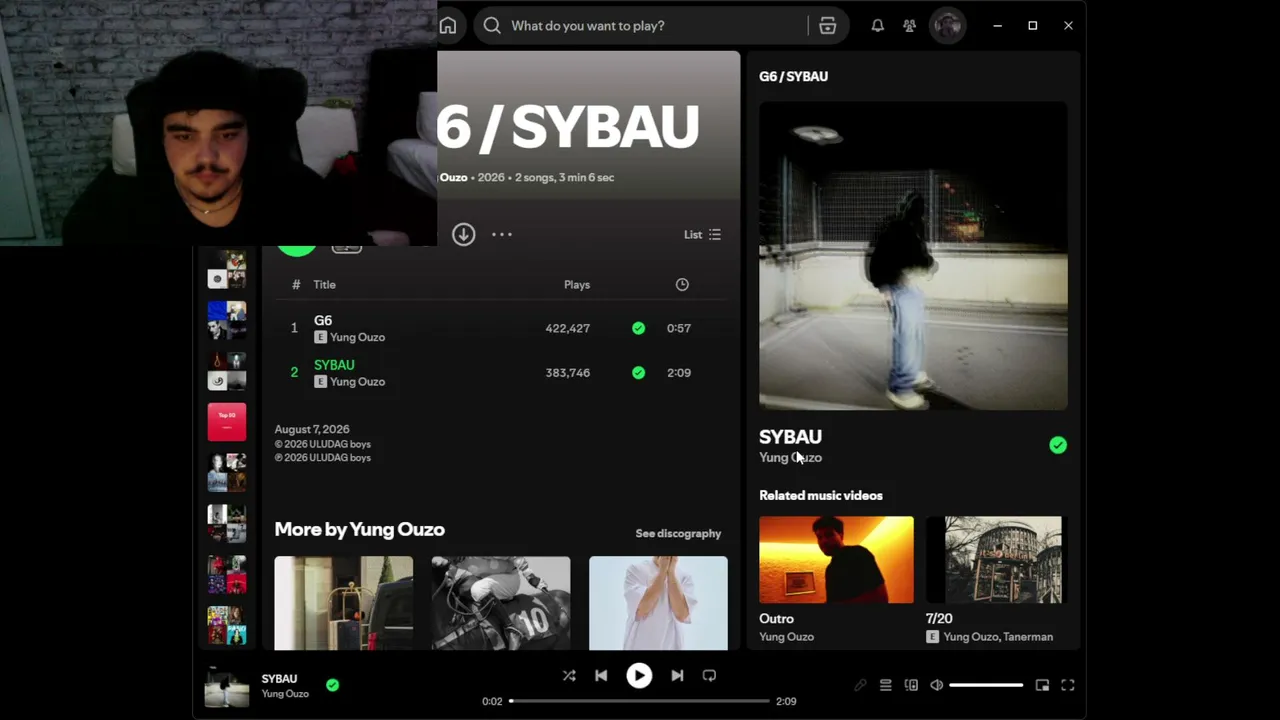
Task: Open Yung Ouzo under SYBAU track row
Action: [x=357, y=382]
